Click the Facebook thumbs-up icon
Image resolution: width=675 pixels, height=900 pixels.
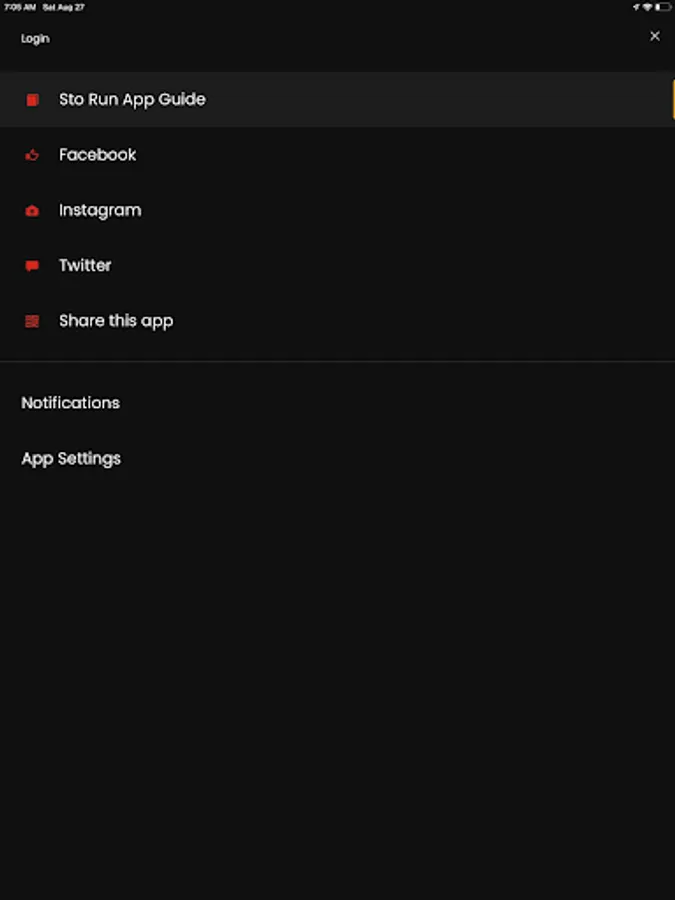(x=32, y=155)
